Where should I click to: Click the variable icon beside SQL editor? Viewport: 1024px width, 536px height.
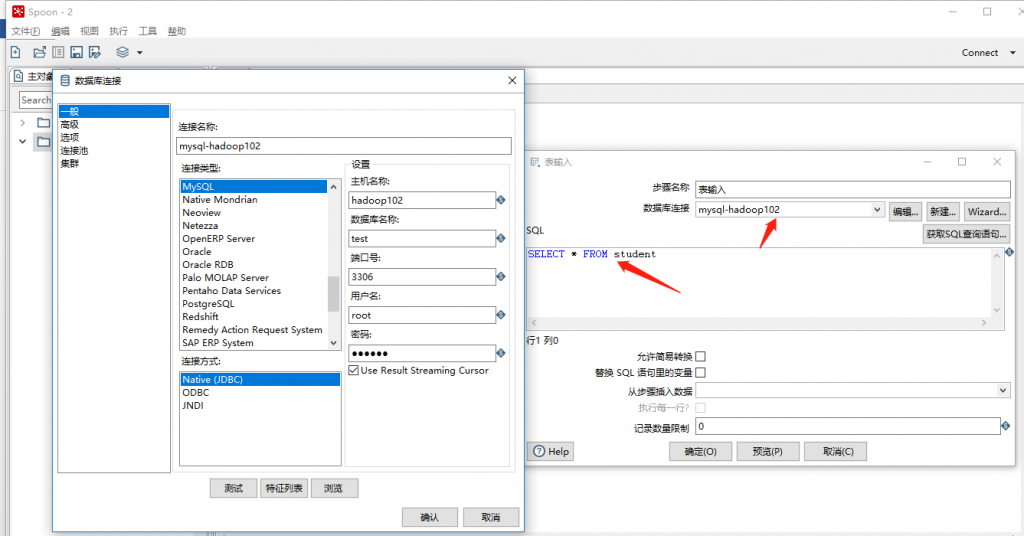tap(1009, 252)
